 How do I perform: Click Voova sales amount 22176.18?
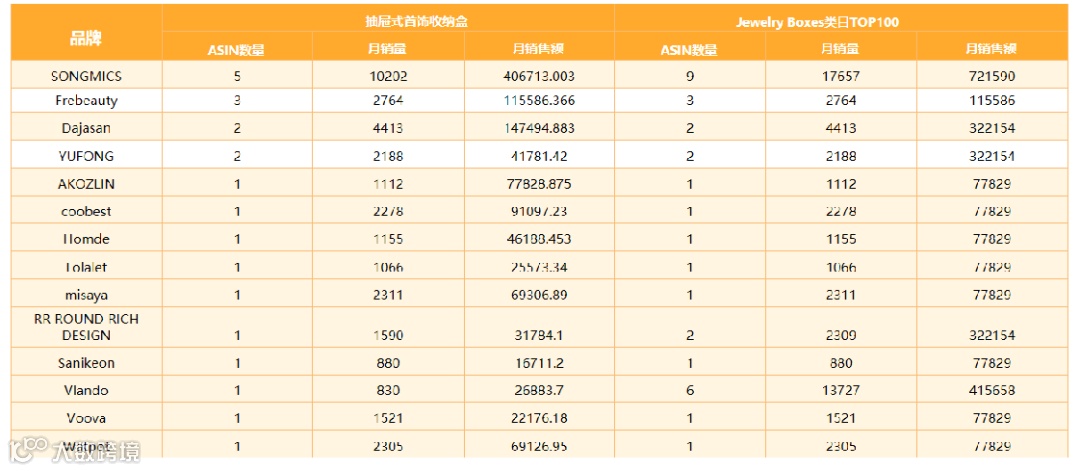click(x=539, y=418)
